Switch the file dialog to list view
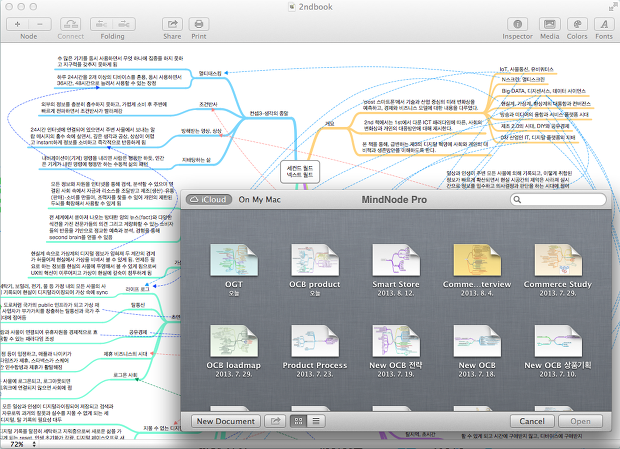This screenshot has width=620, height=449. pyautogui.click(x=317, y=421)
